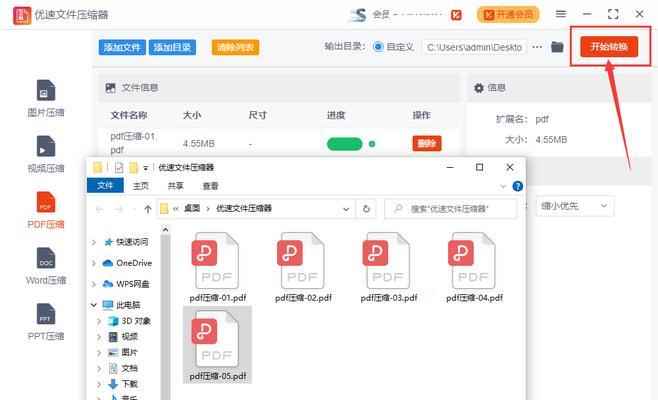Expand OneDrive in navigation tree
This screenshot has width=658, height=400.
pyautogui.click(x=94, y=263)
